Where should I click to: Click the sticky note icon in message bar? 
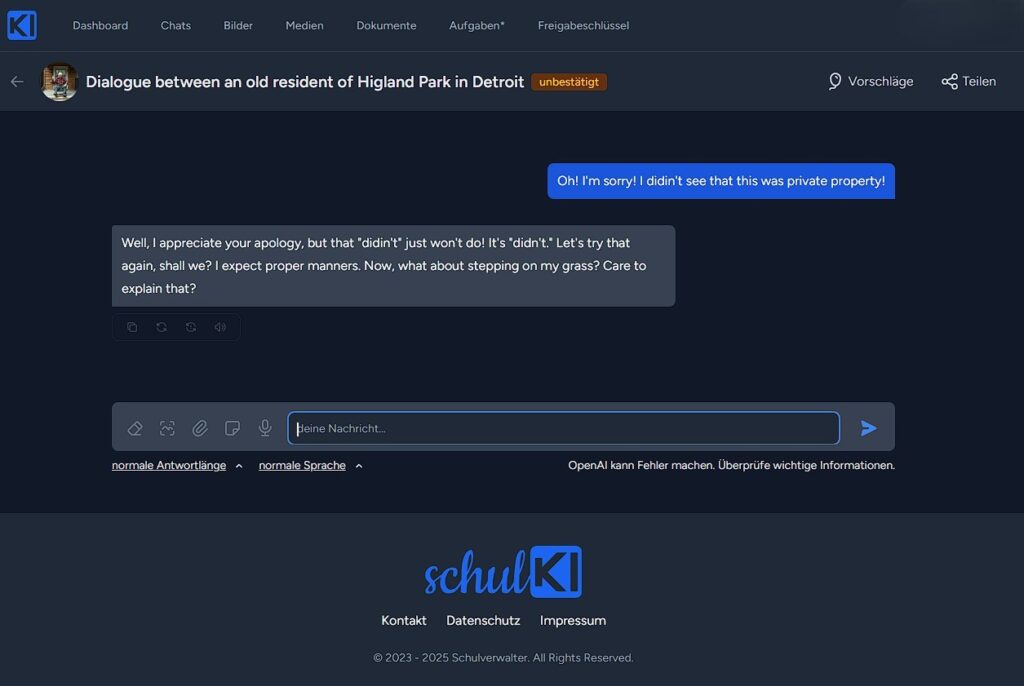pos(232,428)
